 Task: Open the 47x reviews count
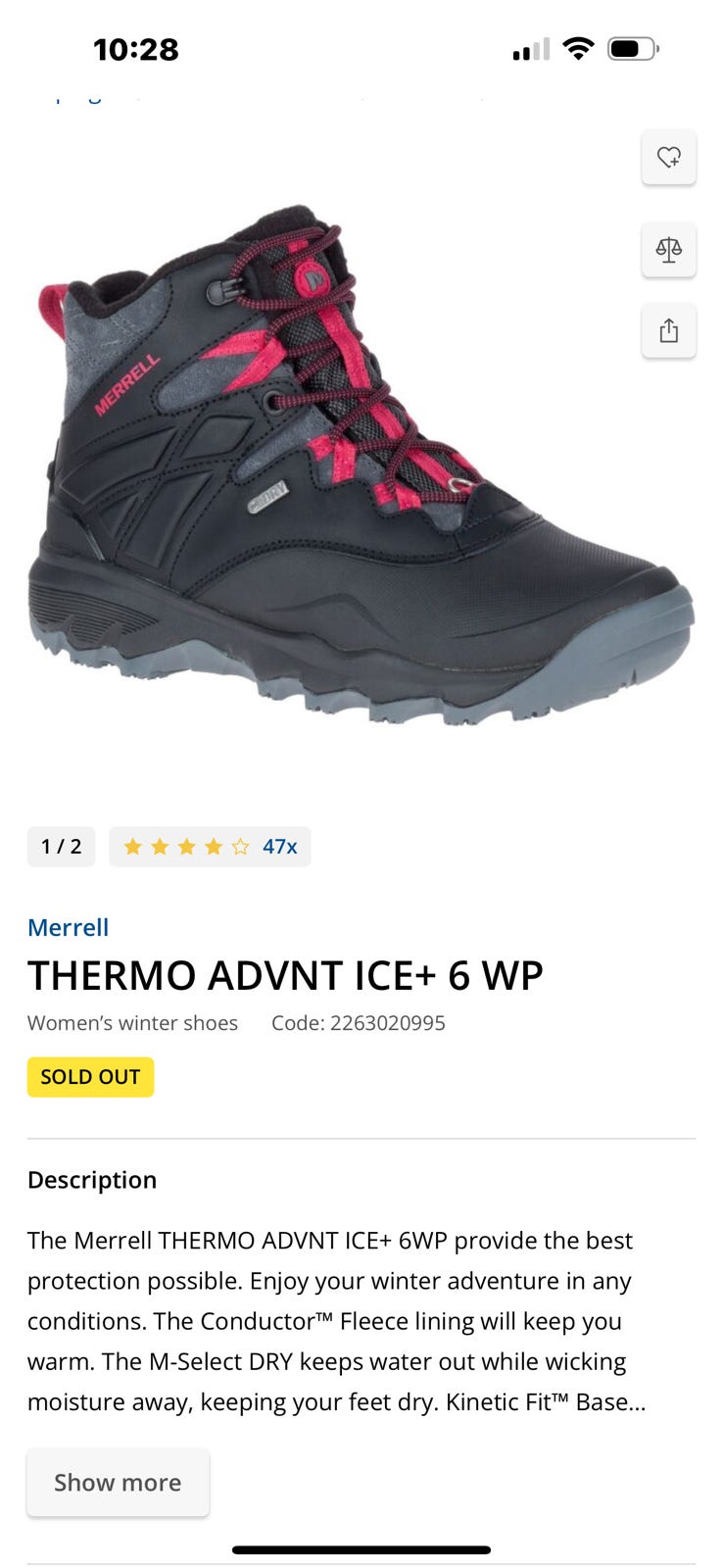(279, 847)
